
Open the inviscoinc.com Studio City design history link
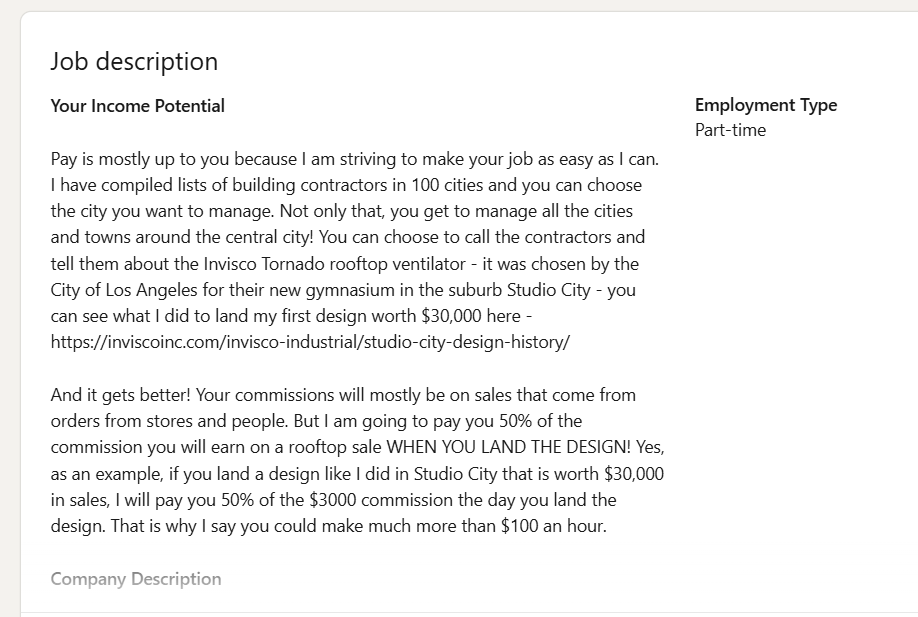click(310, 342)
